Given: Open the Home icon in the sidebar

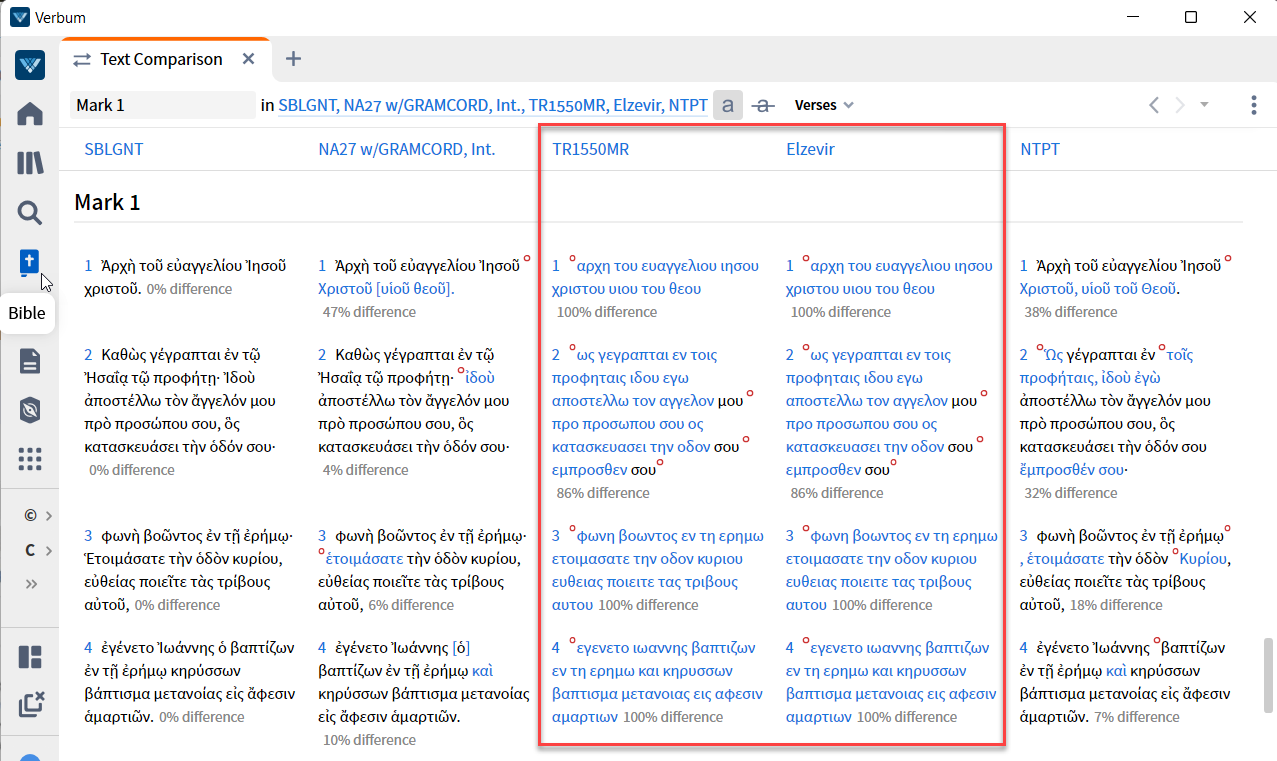Looking at the screenshot, I should click(x=30, y=113).
